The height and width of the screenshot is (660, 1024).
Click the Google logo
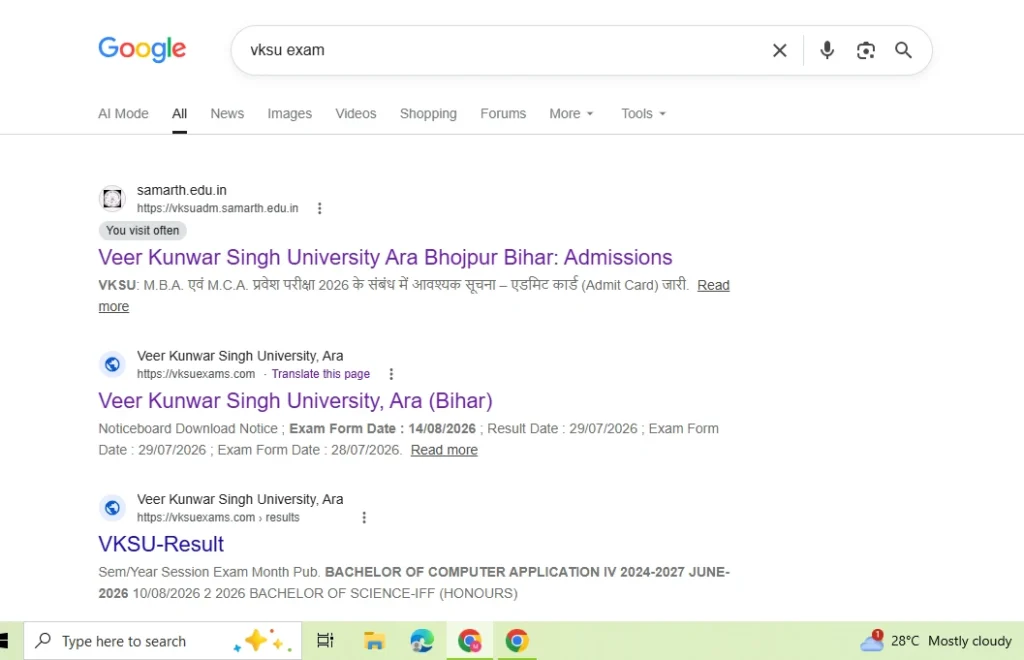coord(142,50)
